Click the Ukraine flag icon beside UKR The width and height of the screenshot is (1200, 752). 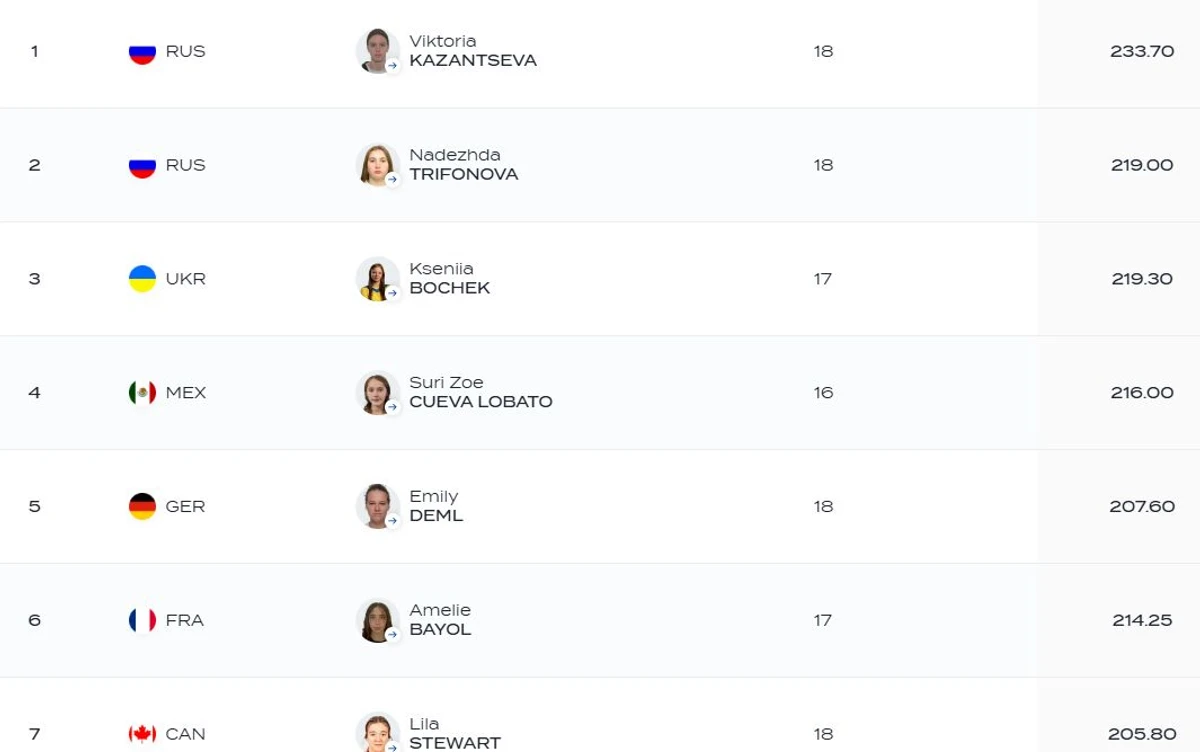[142, 279]
